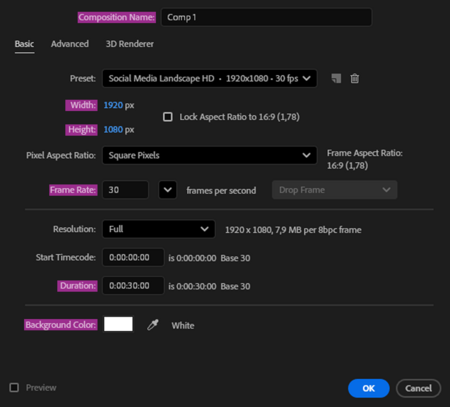
Task: Open the Drop Frame dropdown
Action: [335, 190]
